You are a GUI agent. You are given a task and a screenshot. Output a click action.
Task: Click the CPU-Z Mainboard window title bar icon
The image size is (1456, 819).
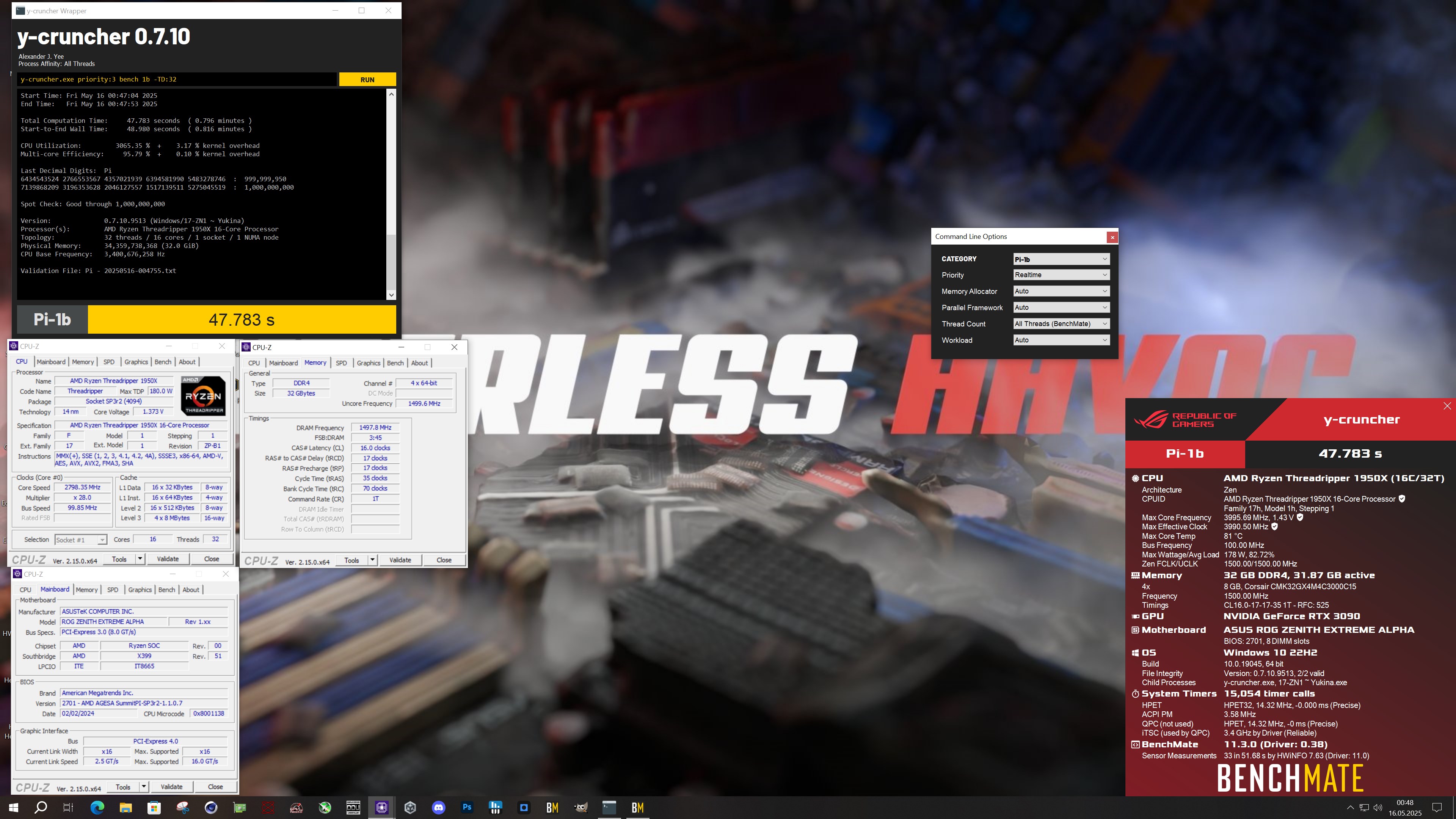click(x=17, y=574)
